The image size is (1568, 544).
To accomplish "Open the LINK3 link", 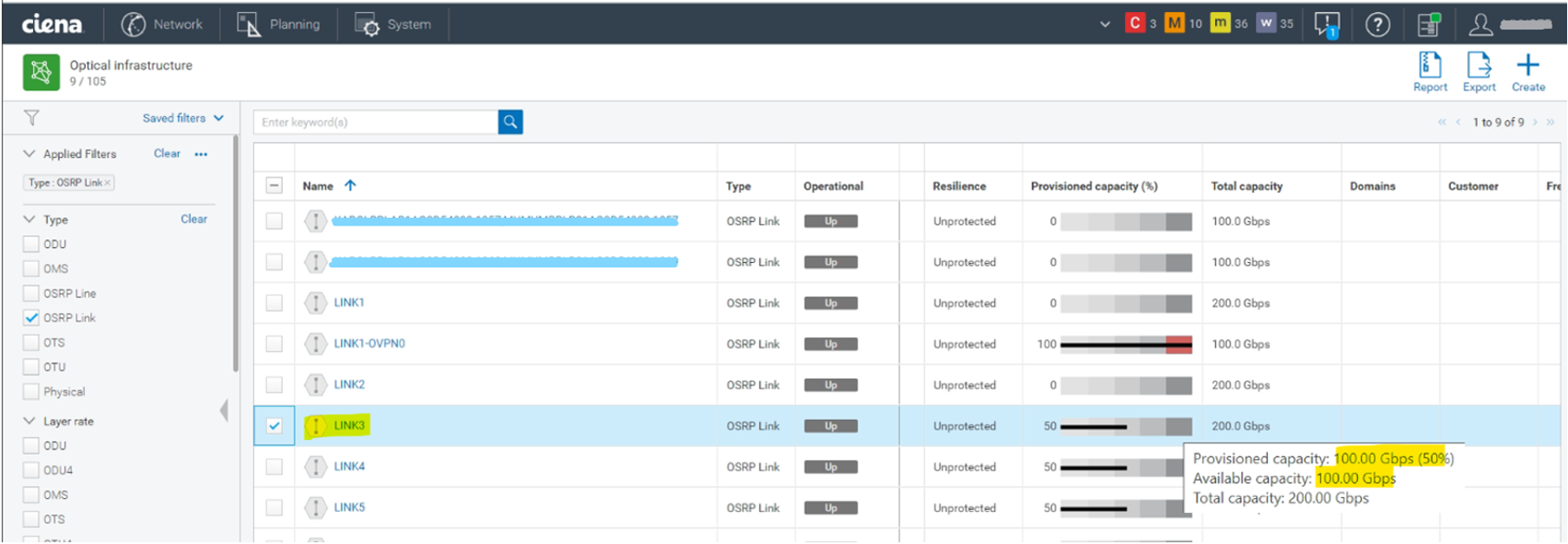I will point(349,425).
